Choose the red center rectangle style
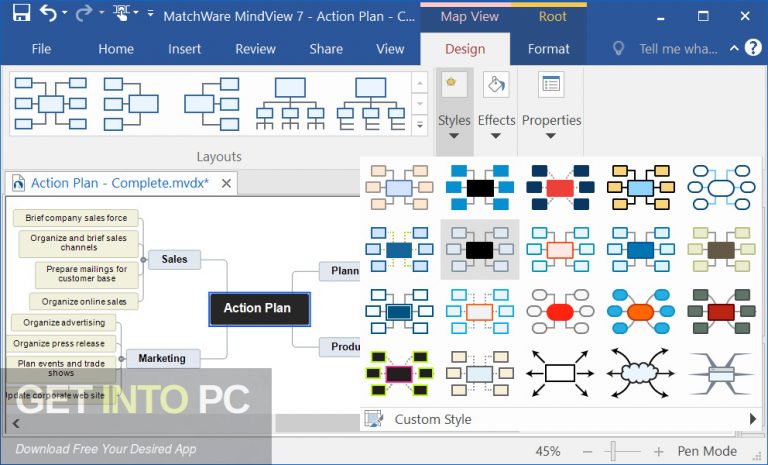 tap(560, 187)
